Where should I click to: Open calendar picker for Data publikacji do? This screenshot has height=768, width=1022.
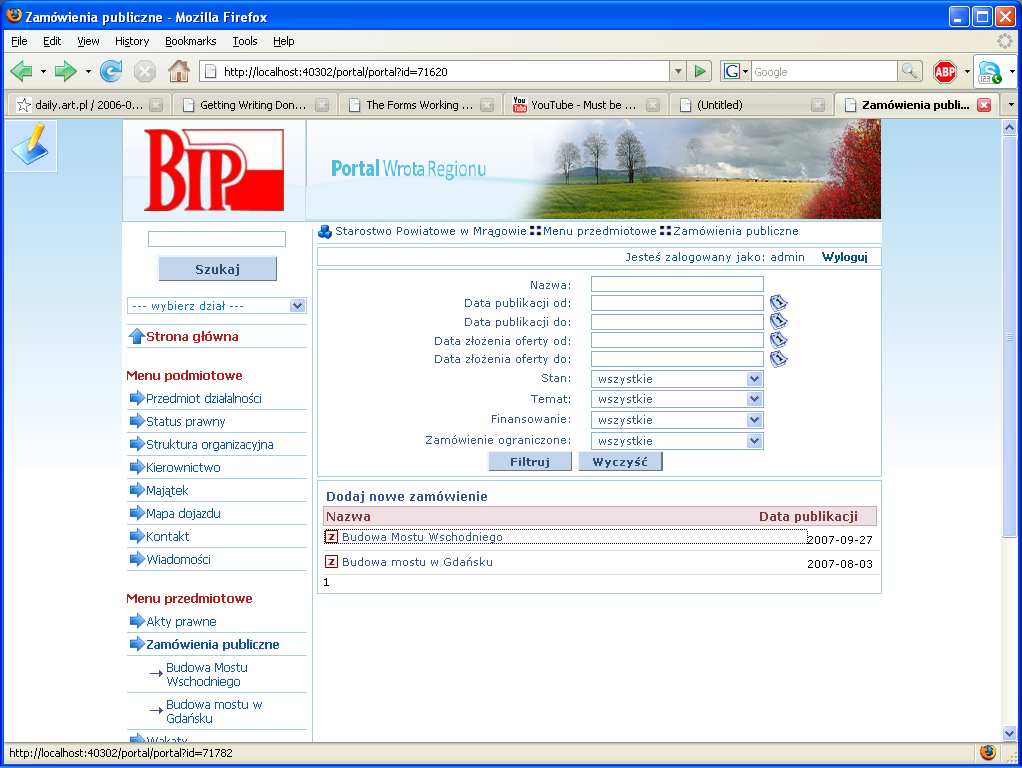[778, 321]
